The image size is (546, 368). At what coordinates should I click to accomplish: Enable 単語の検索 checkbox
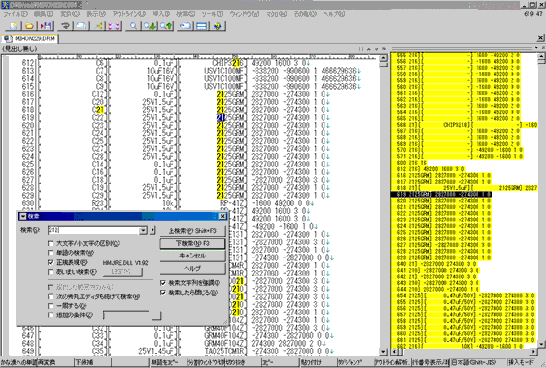point(51,253)
